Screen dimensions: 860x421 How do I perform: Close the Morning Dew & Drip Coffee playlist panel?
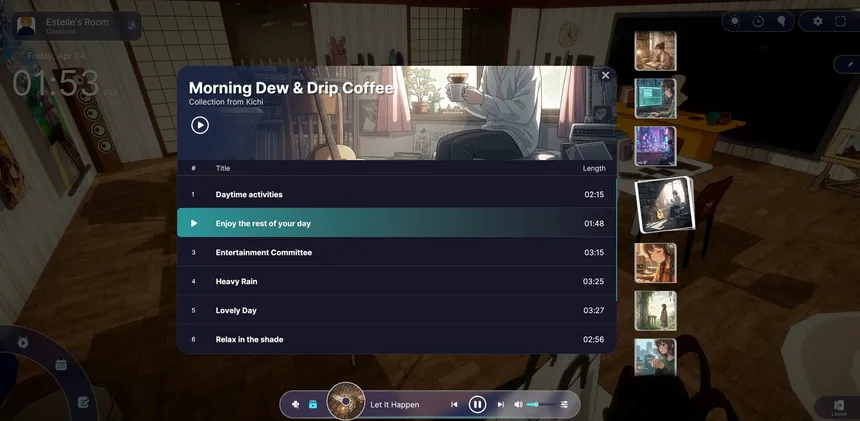click(606, 75)
